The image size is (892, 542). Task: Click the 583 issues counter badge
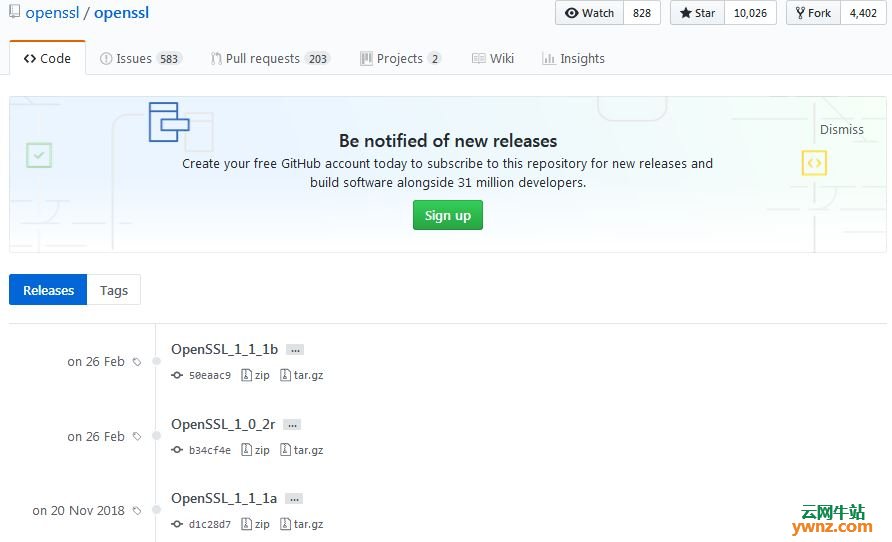(x=169, y=59)
